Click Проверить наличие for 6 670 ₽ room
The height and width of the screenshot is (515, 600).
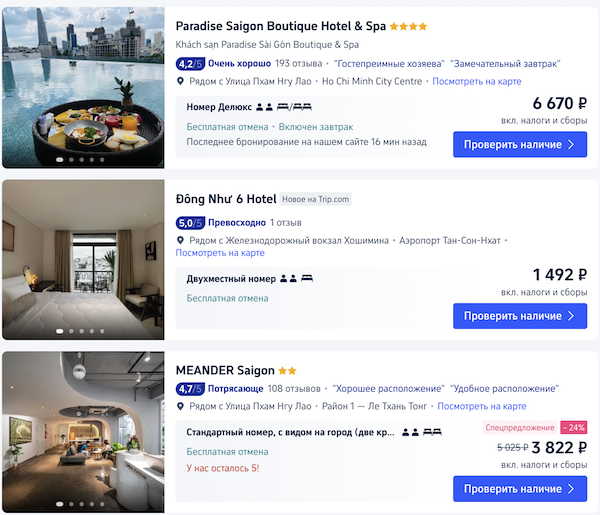pos(520,144)
